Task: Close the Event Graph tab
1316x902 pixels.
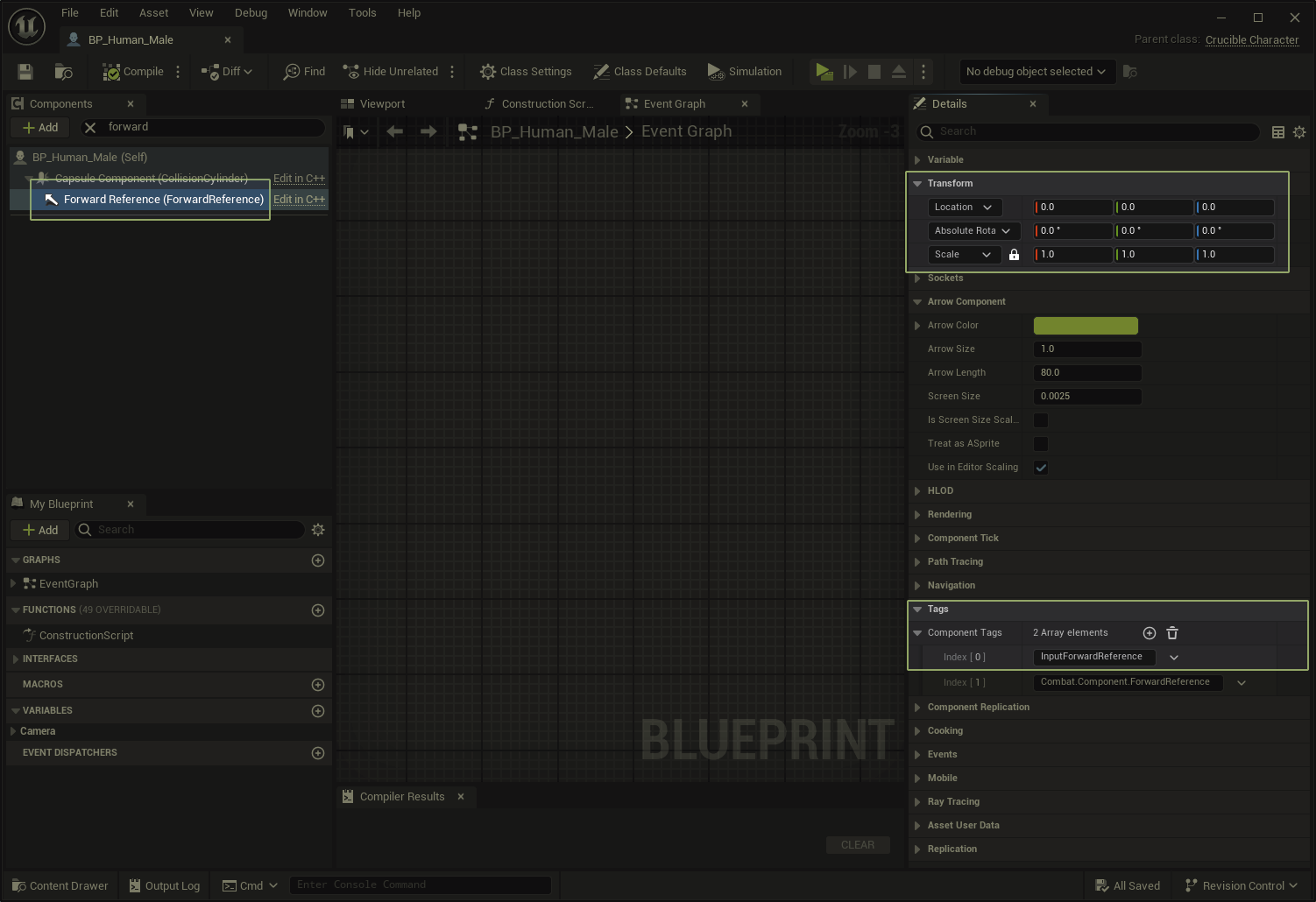Action: (x=745, y=103)
